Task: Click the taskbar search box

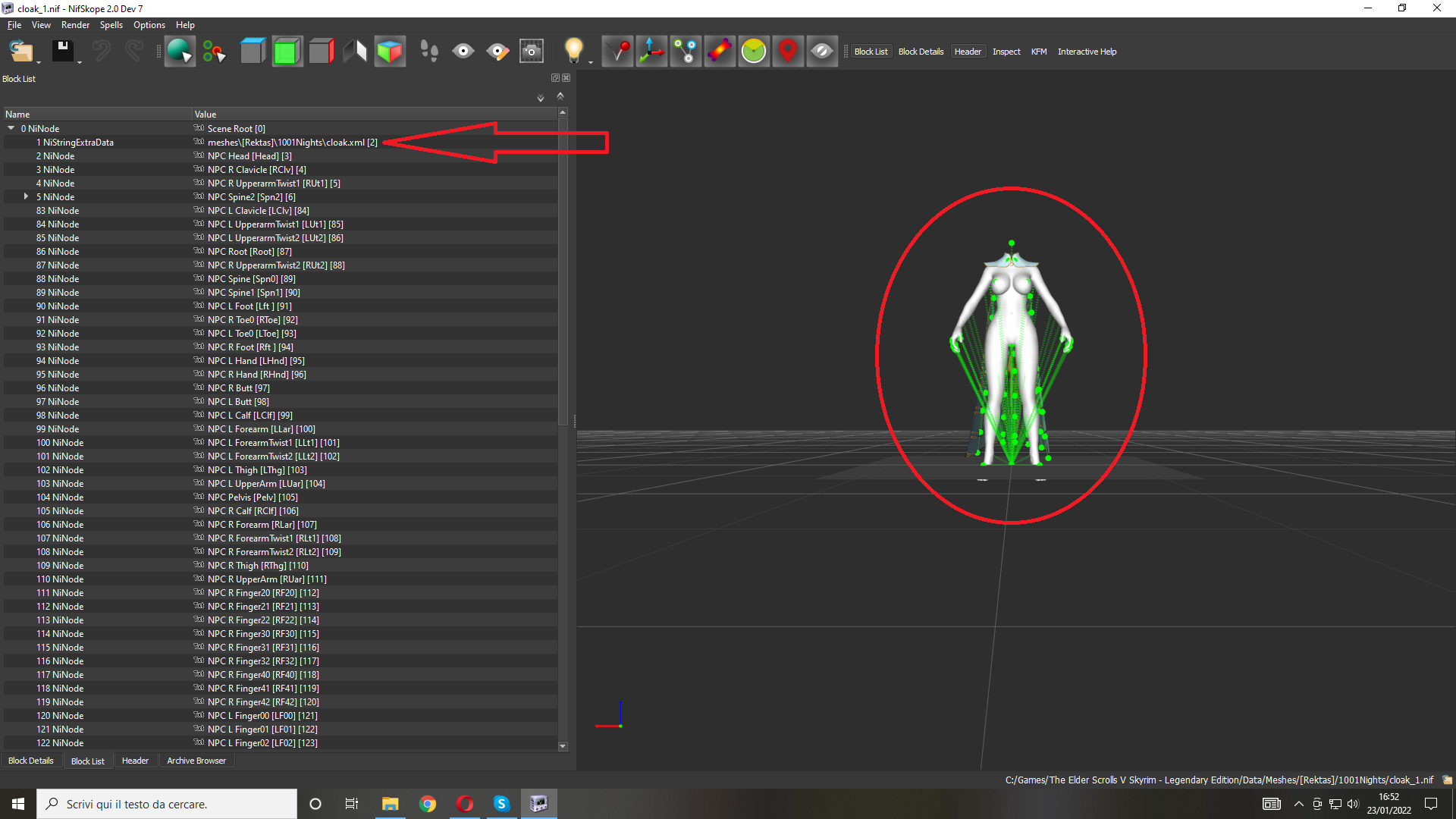Action: 167,804
